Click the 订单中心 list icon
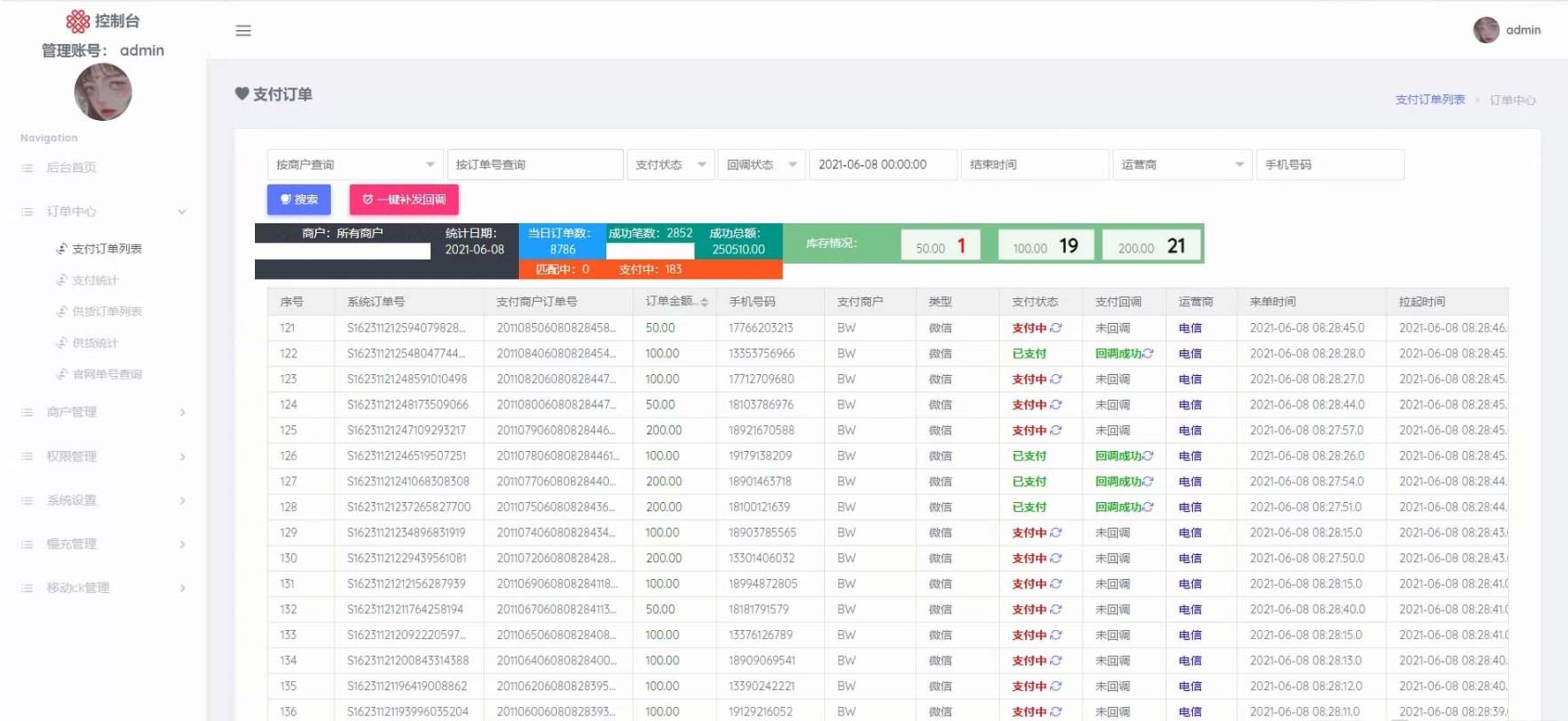 tap(27, 212)
